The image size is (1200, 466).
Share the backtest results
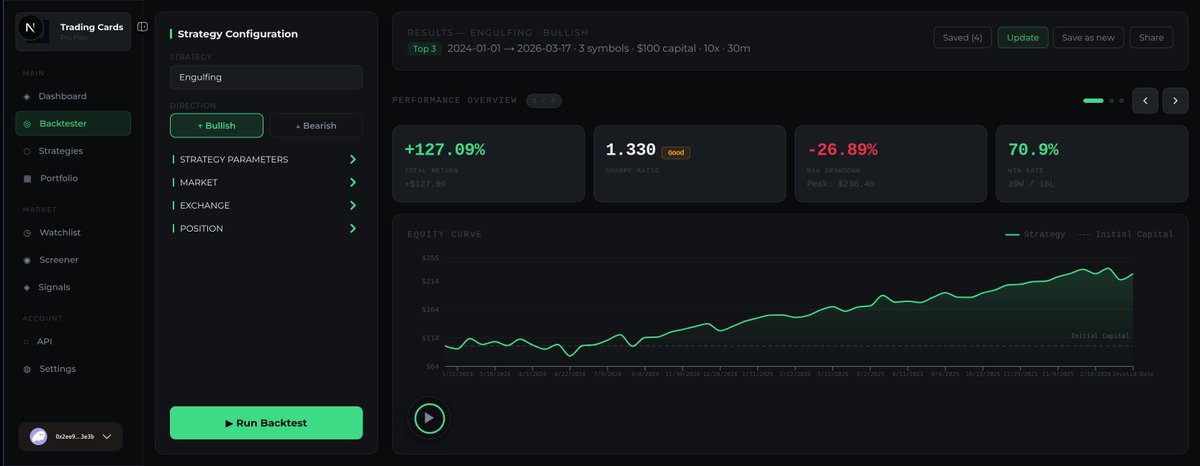(1151, 38)
